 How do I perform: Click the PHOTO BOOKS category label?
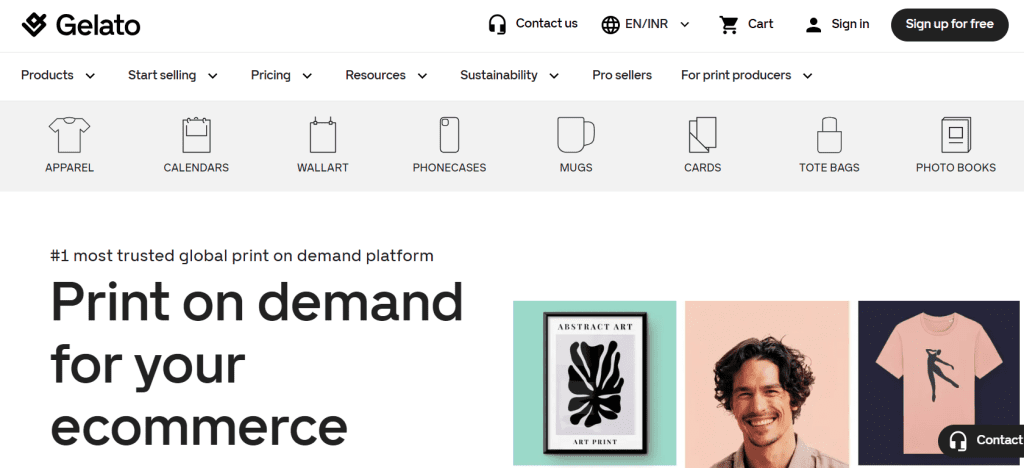(956, 168)
